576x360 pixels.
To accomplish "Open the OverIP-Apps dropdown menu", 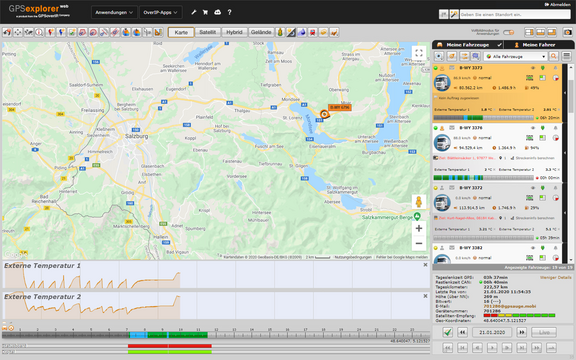I will 161,12.
